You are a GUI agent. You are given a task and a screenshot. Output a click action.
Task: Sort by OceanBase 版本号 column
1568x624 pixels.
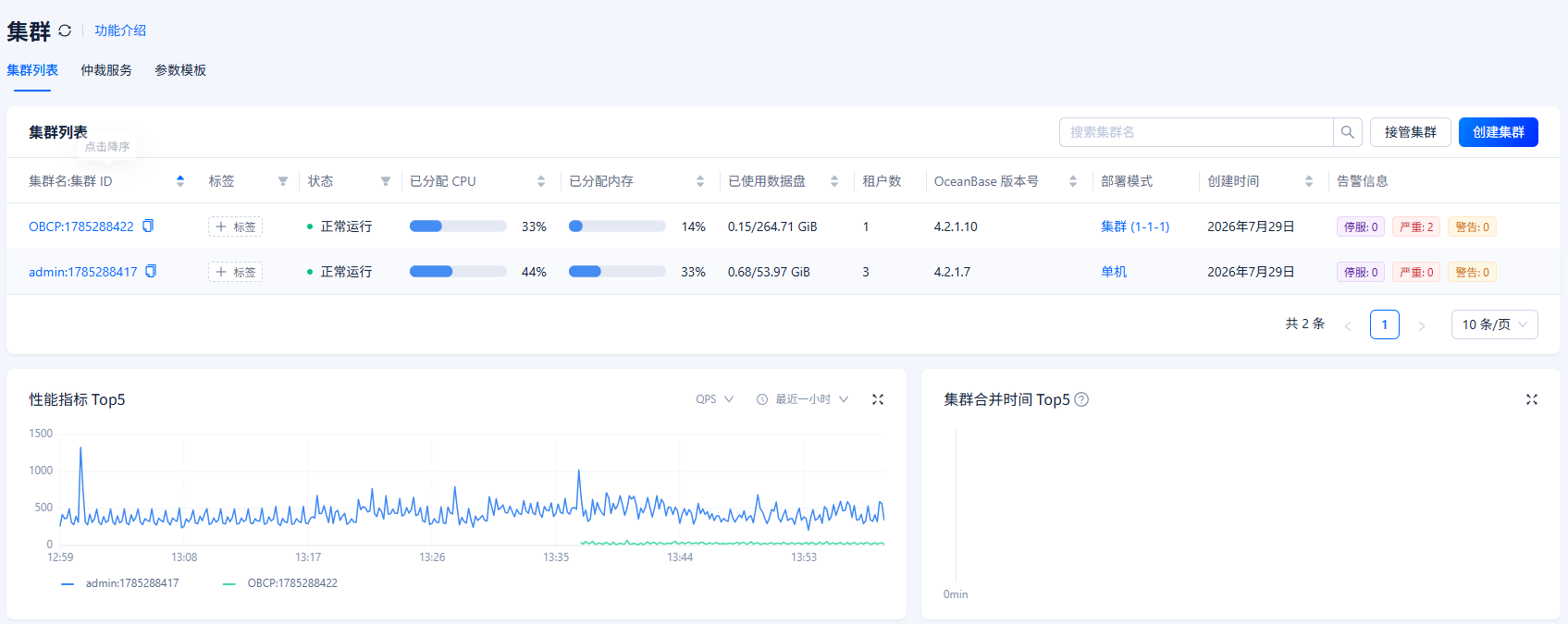pyautogui.click(x=1073, y=181)
